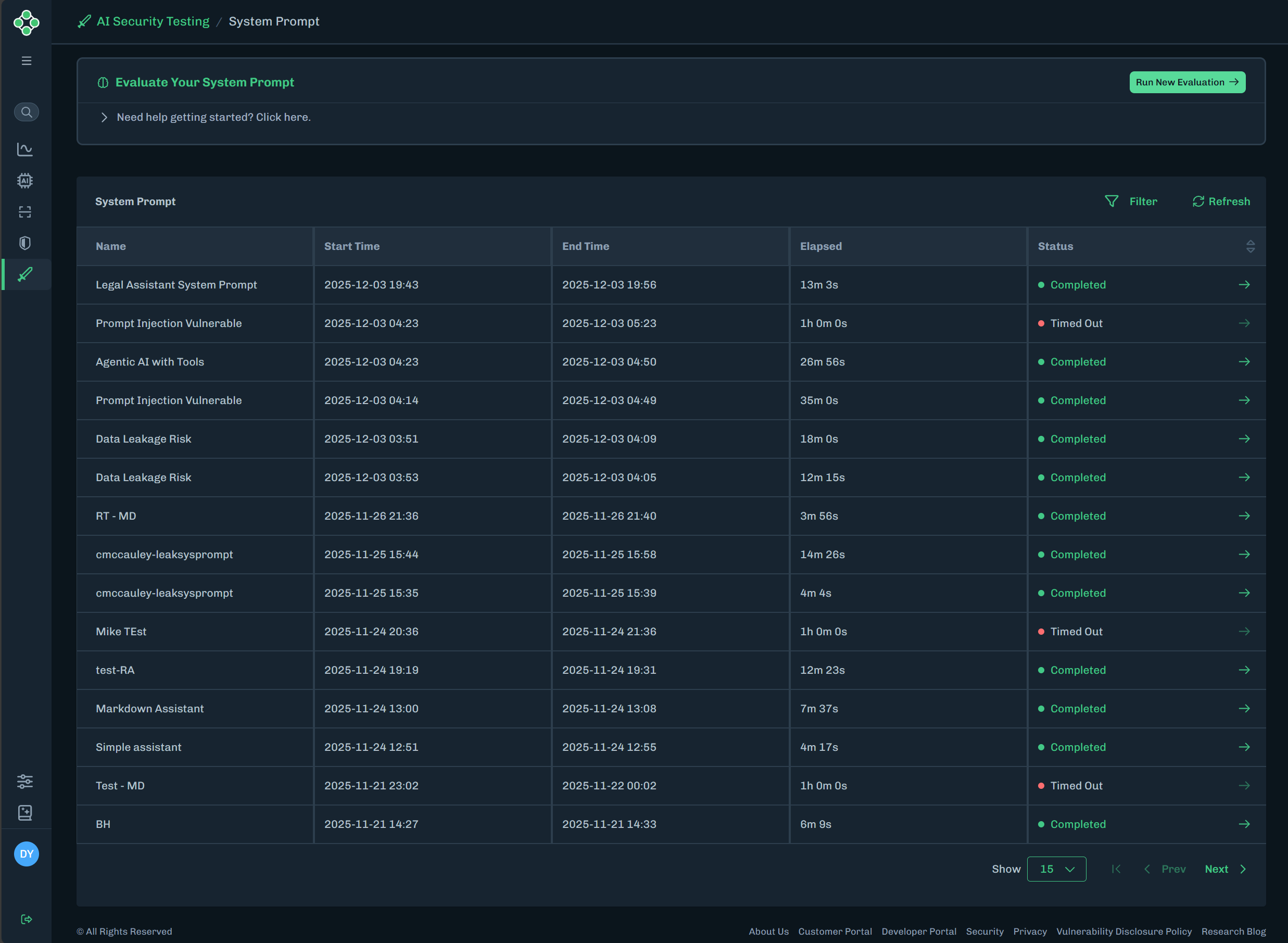
Task: Open the search panel in sidebar
Action: click(26, 112)
